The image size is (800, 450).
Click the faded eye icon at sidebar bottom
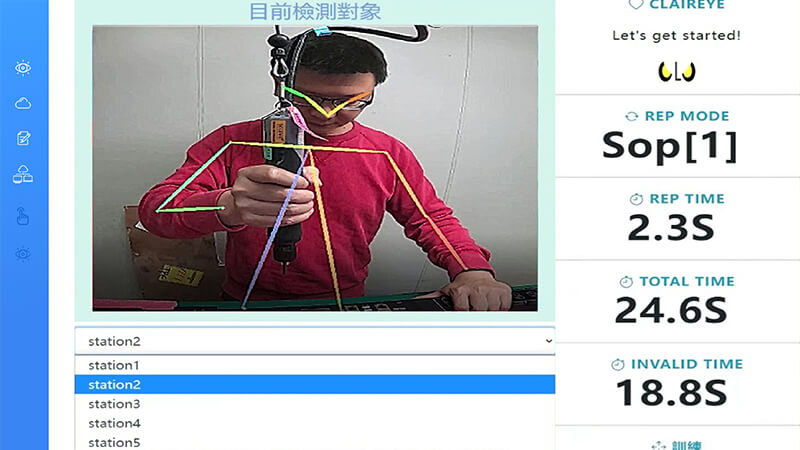(23, 254)
